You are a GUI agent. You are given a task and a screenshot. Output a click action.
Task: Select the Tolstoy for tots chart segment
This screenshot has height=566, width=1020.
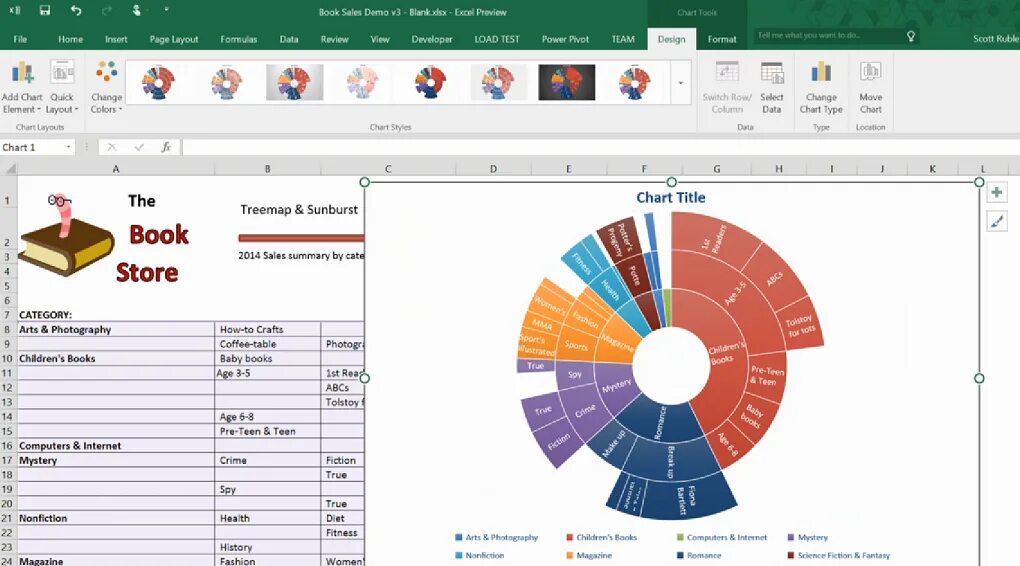(x=800, y=325)
